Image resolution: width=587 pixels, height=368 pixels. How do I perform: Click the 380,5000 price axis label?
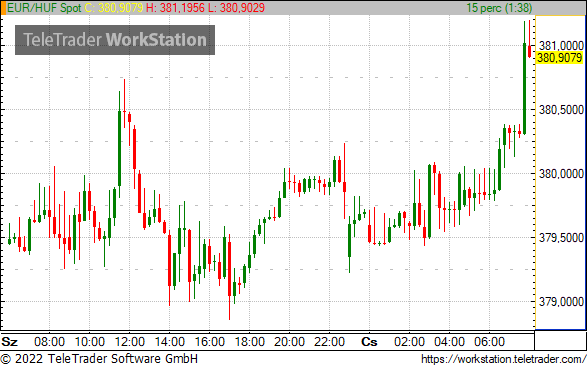click(x=561, y=110)
